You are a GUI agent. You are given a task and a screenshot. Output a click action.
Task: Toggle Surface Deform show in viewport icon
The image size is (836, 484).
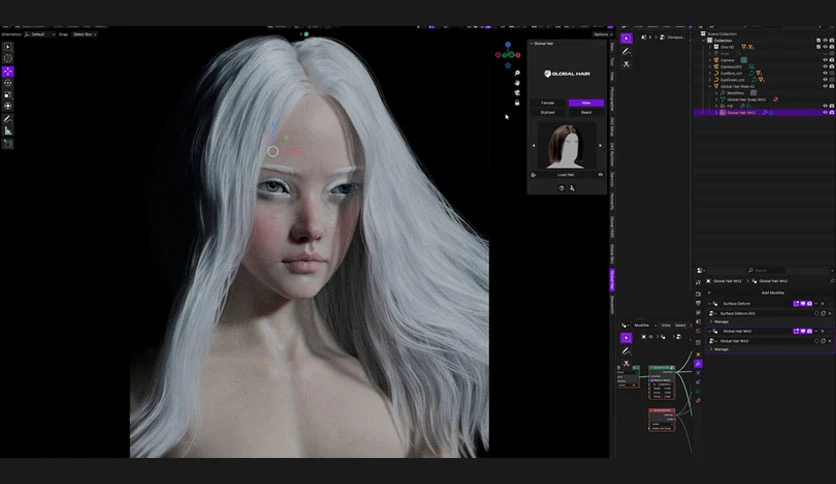pos(802,304)
